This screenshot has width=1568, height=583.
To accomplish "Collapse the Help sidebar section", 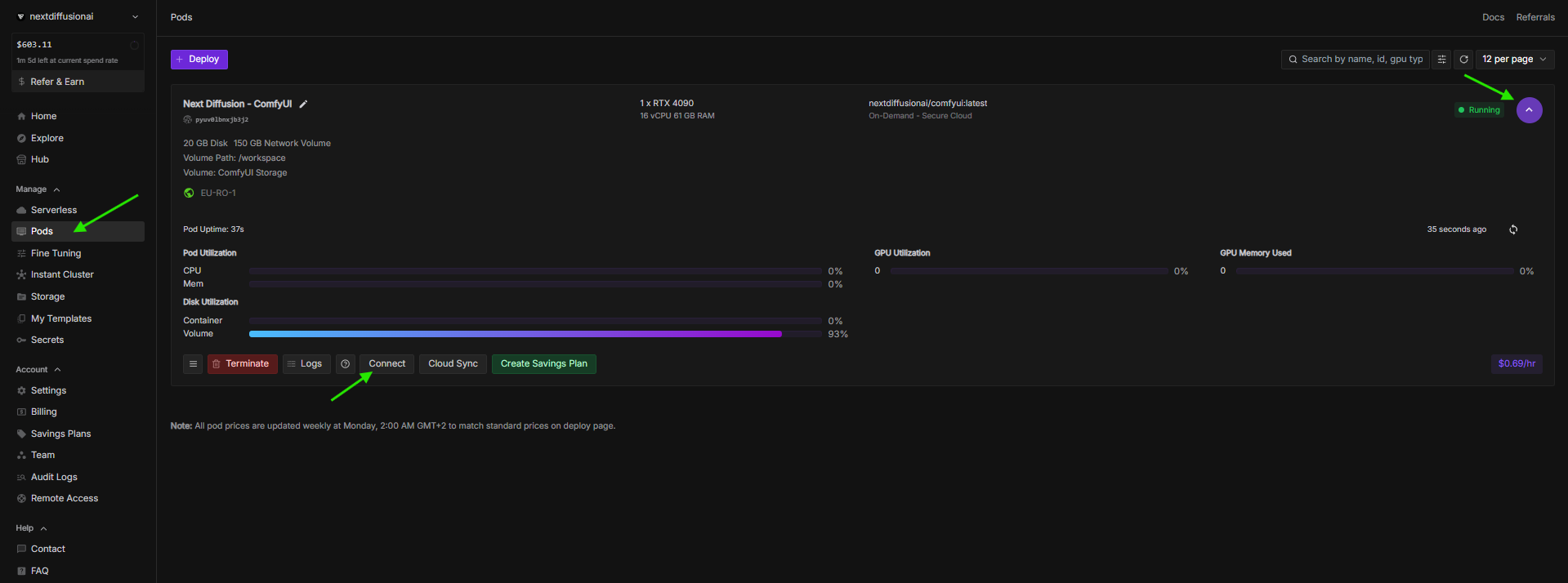I will pos(31,528).
